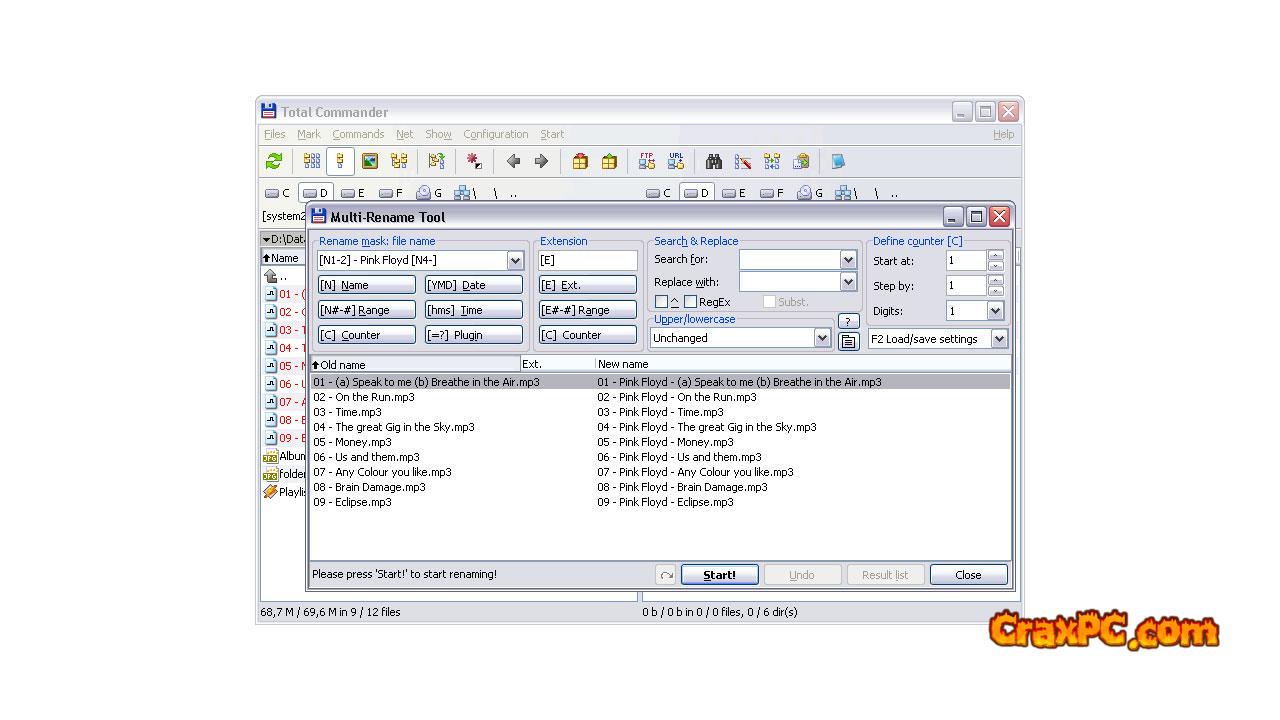
Task: Select drive G in the left panel
Action: pyautogui.click(x=430, y=193)
